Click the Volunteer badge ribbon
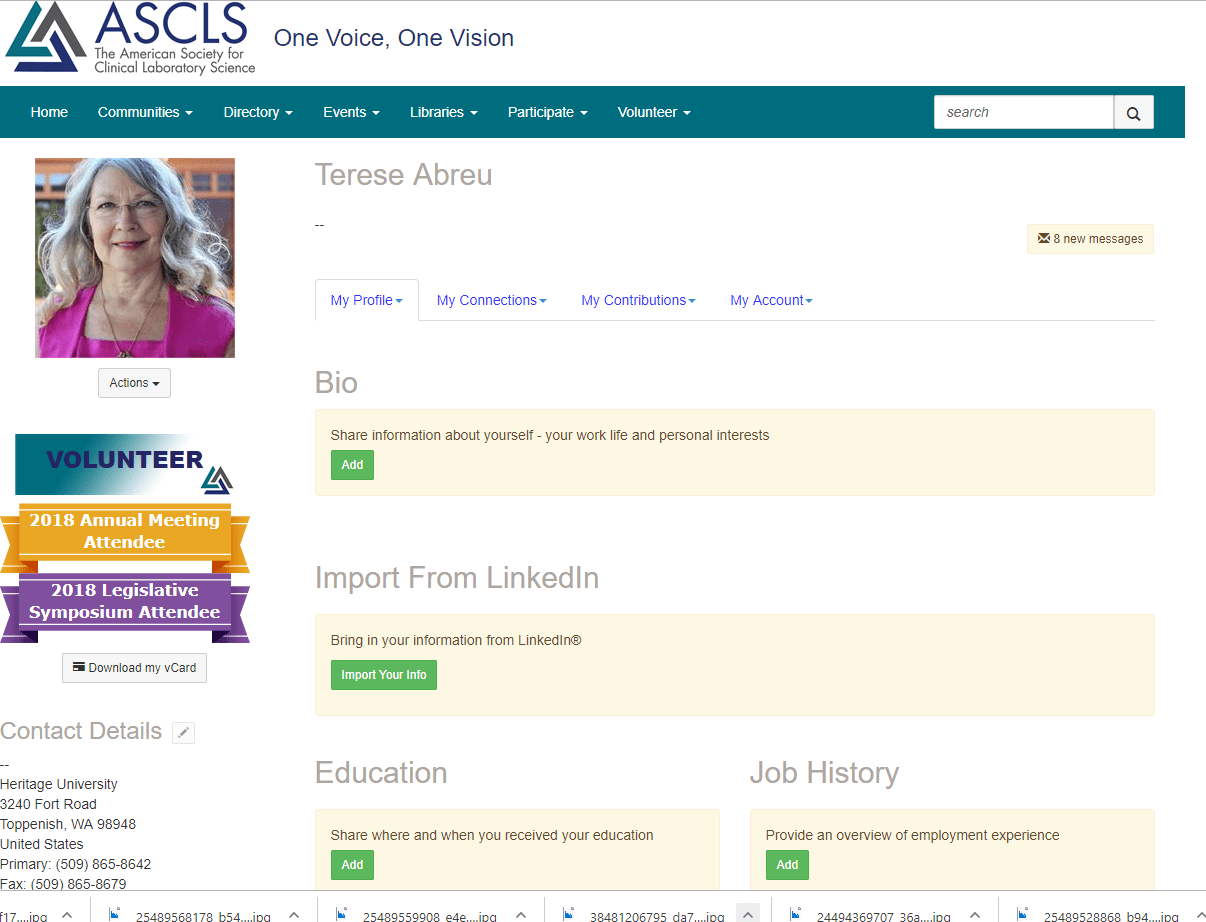 [x=124, y=464]
